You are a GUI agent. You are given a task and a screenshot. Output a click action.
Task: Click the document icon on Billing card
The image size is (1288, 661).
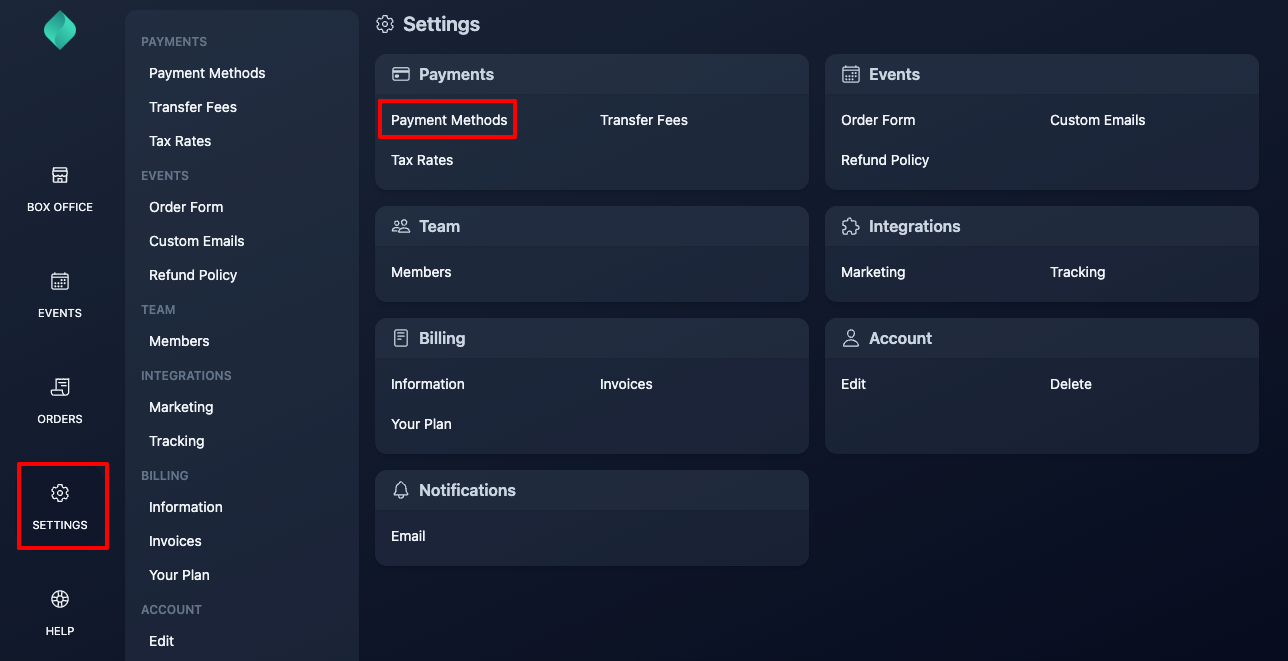(401, 338)
